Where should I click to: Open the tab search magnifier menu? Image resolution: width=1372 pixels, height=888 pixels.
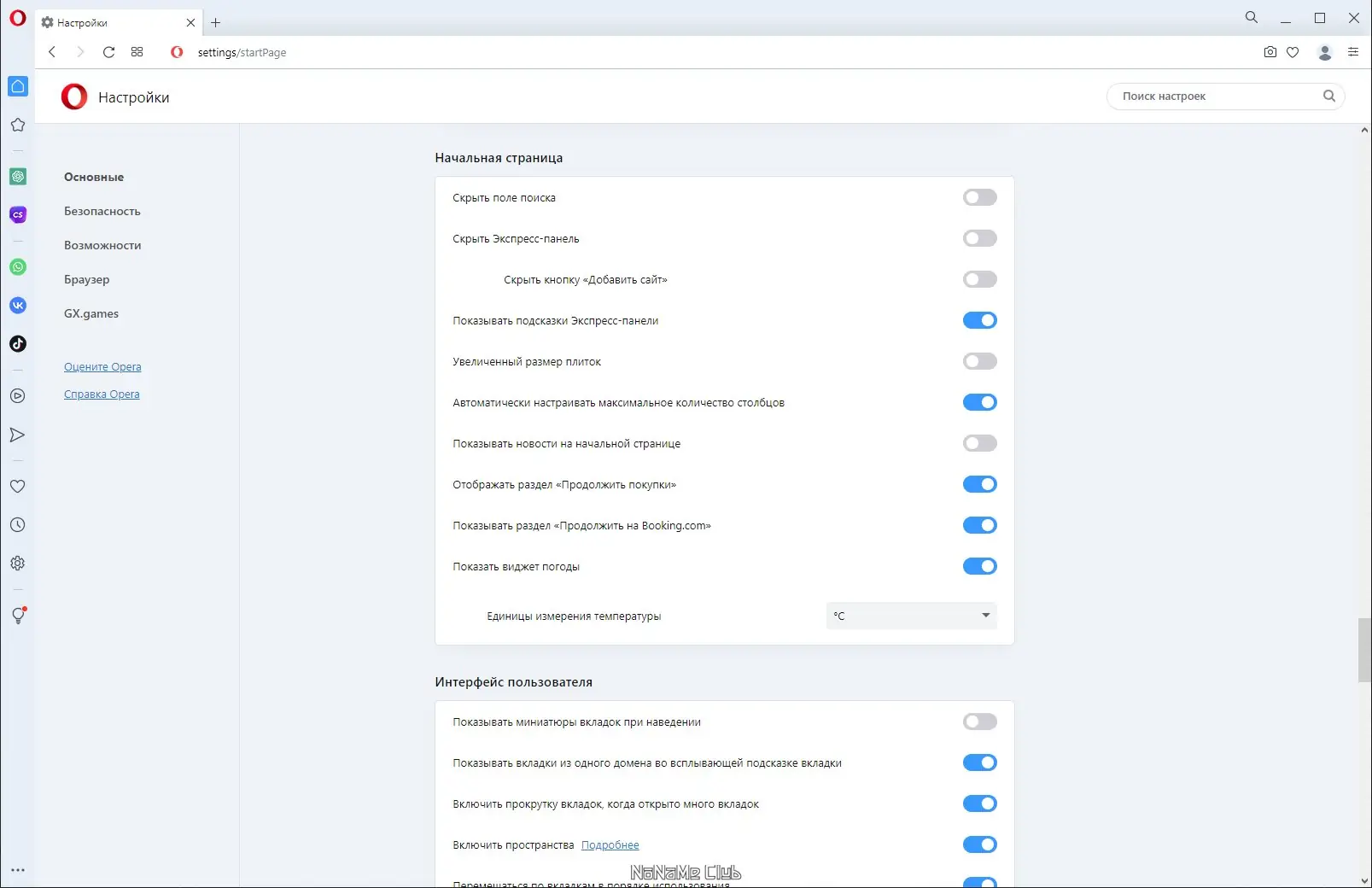tap(1252, 17)
